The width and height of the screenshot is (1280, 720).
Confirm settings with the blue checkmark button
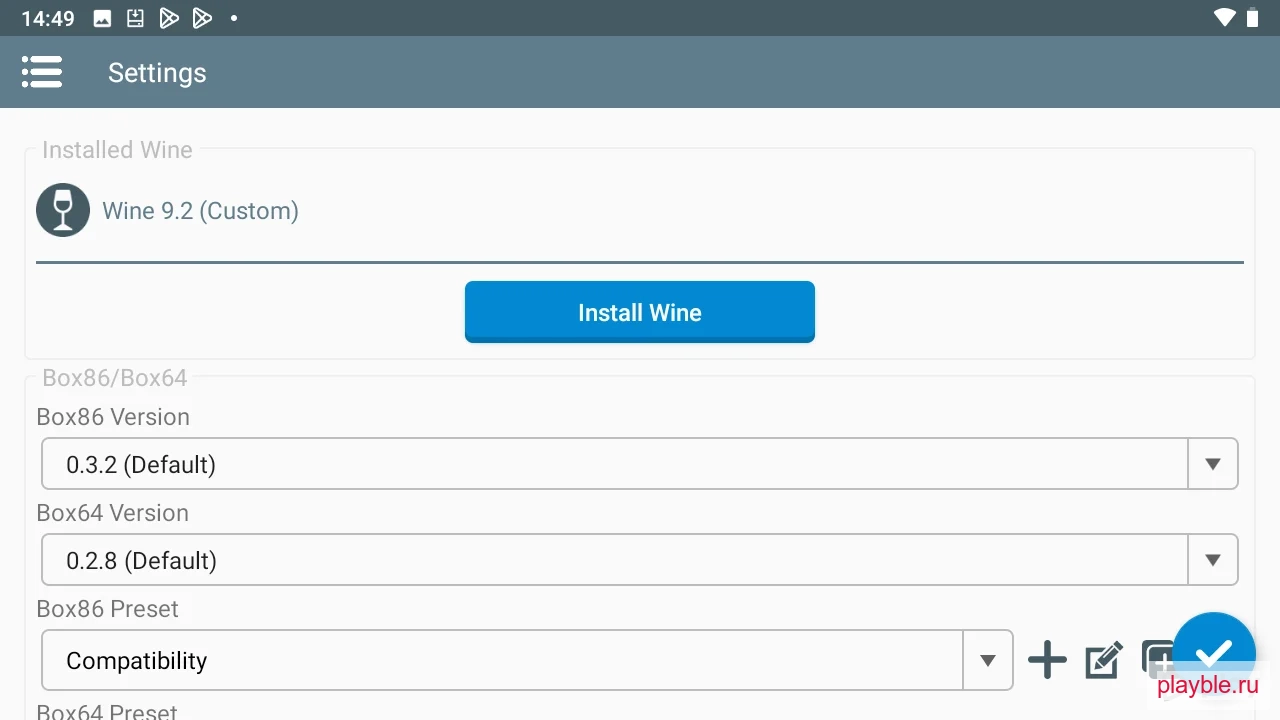coord(1214,653)
